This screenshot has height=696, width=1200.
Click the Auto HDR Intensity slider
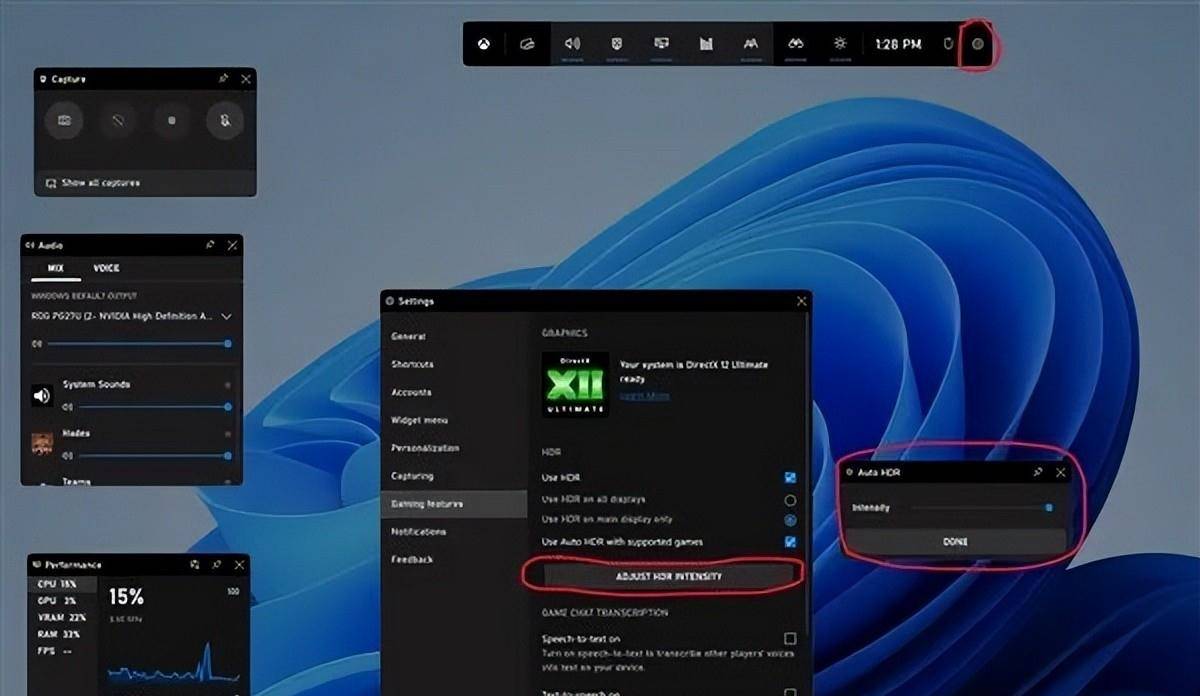(x=981, y=508)
